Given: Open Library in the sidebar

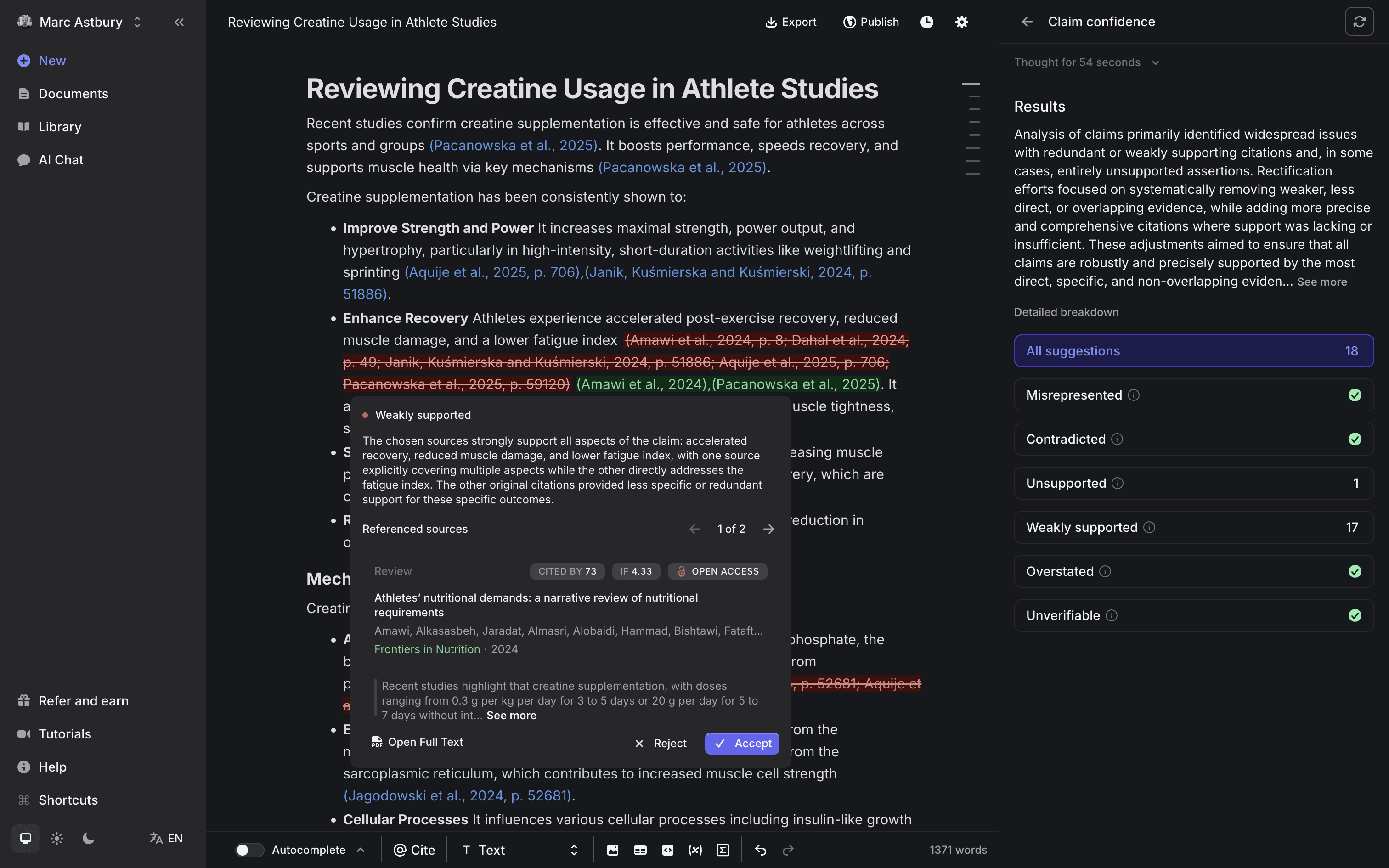Looking at the screenshot, I should (60, 126).
